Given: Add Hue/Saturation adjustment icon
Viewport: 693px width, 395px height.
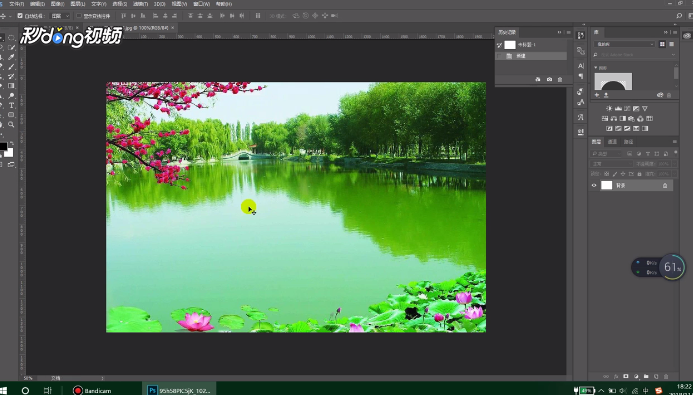Looking at the screenshot, I should tap(605, 118).
